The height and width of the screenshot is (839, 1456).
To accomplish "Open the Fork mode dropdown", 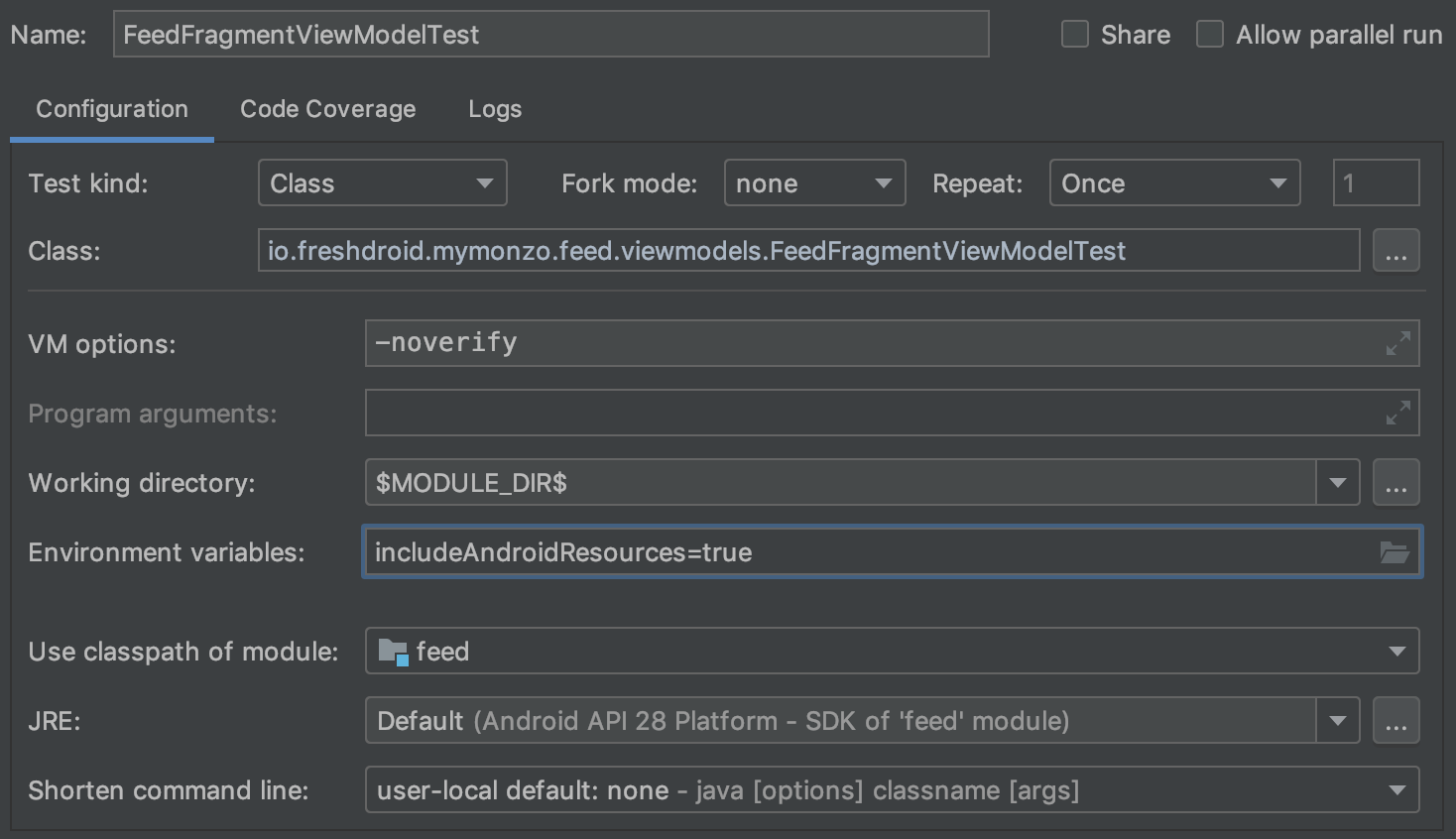I will tap(814, 183).
